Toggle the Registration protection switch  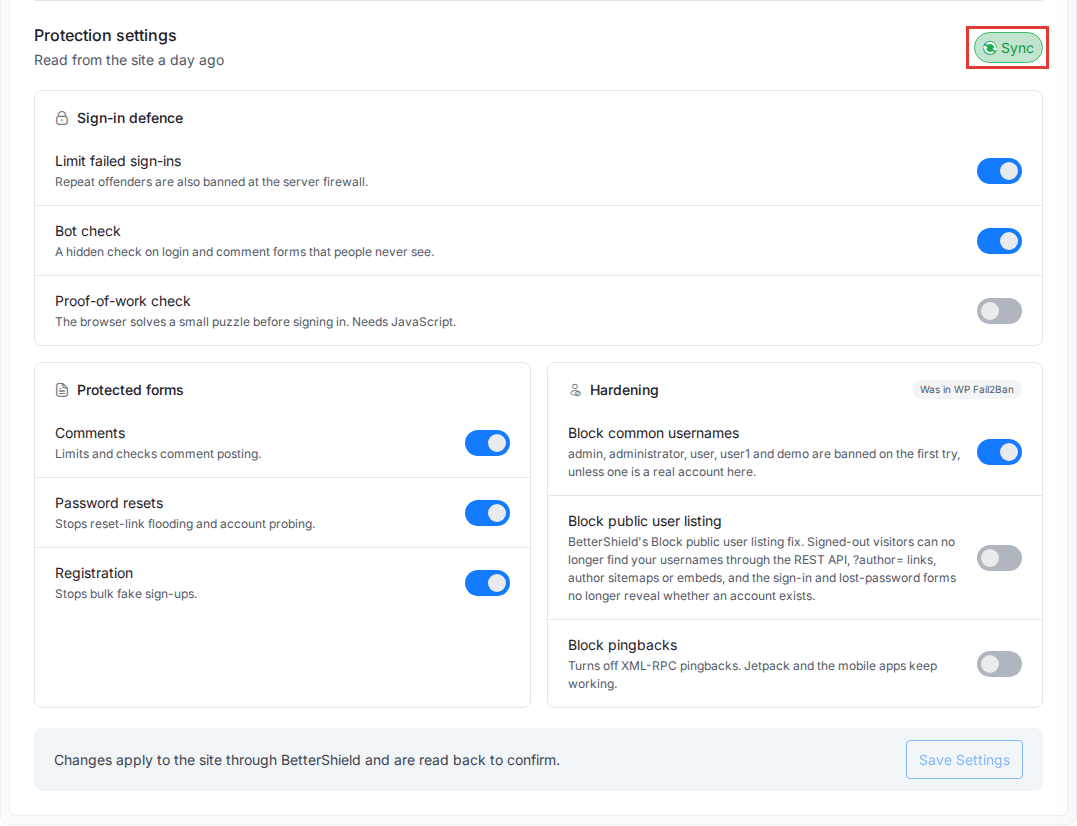487,583
